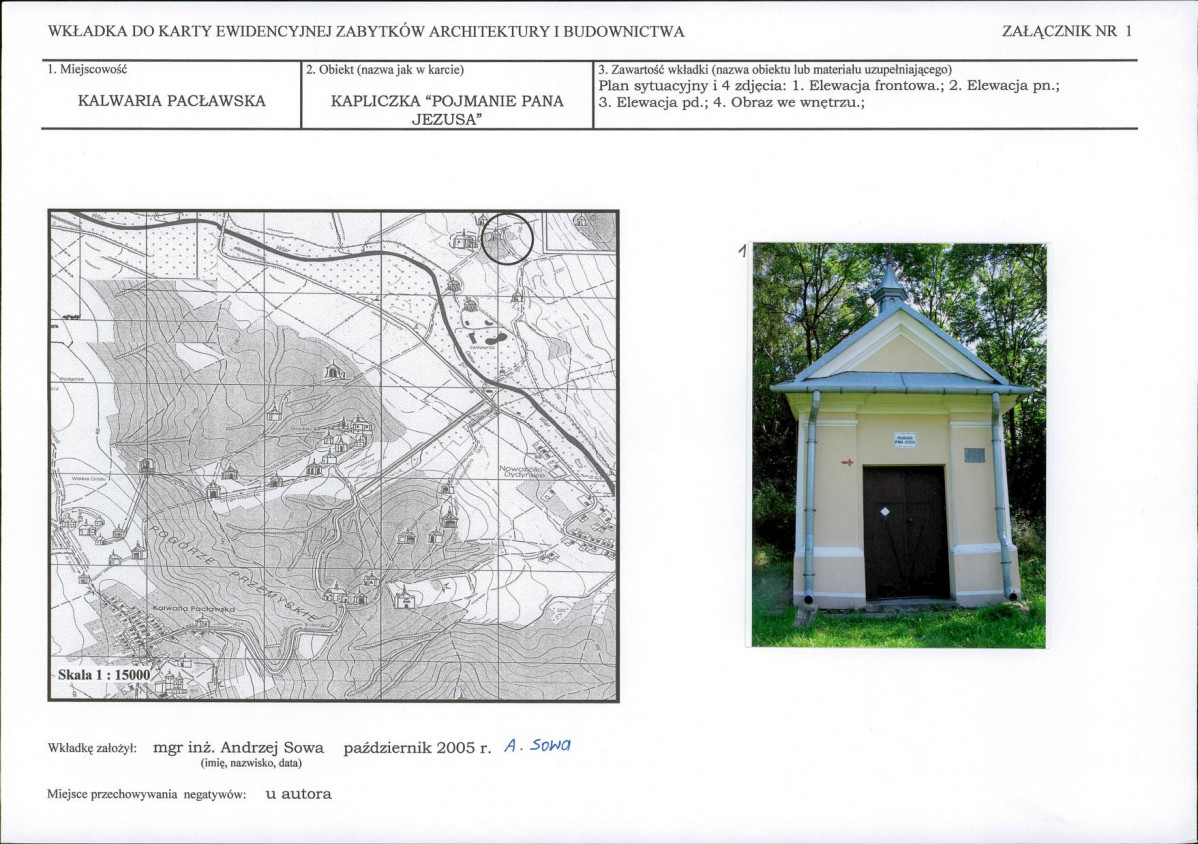Image resolution: width=1198 pixels, height=844 pixels.
Task: Click the mgr inż. Andrzej Sowa author name
Action: pos(238,747)
